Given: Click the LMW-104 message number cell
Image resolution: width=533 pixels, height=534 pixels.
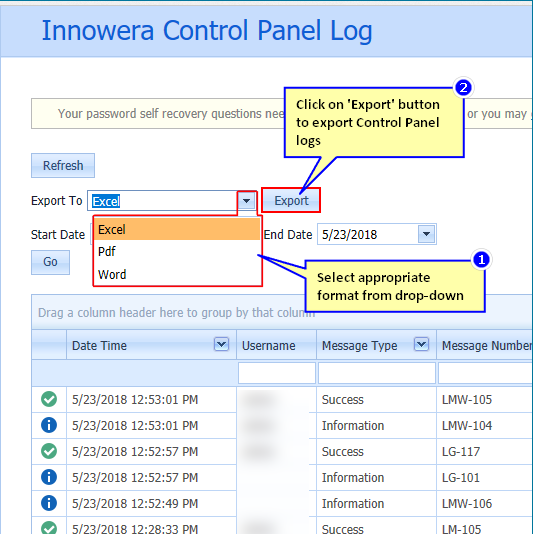Looking at the screenshot, I should point(485,426).
